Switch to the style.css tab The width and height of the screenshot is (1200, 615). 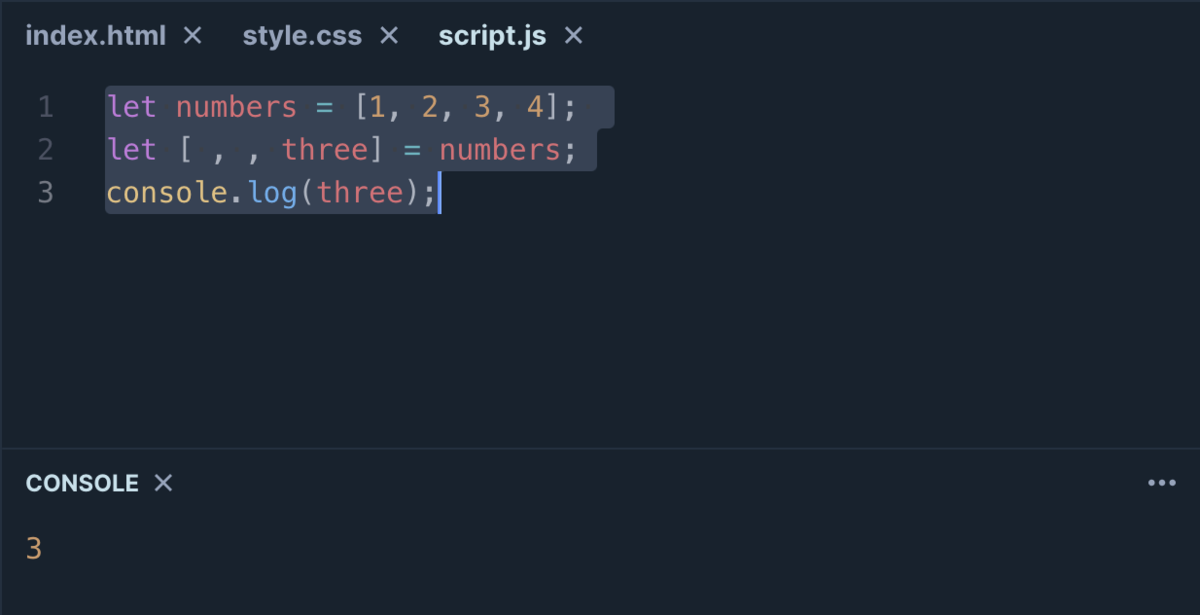click(x=301, y=35)
